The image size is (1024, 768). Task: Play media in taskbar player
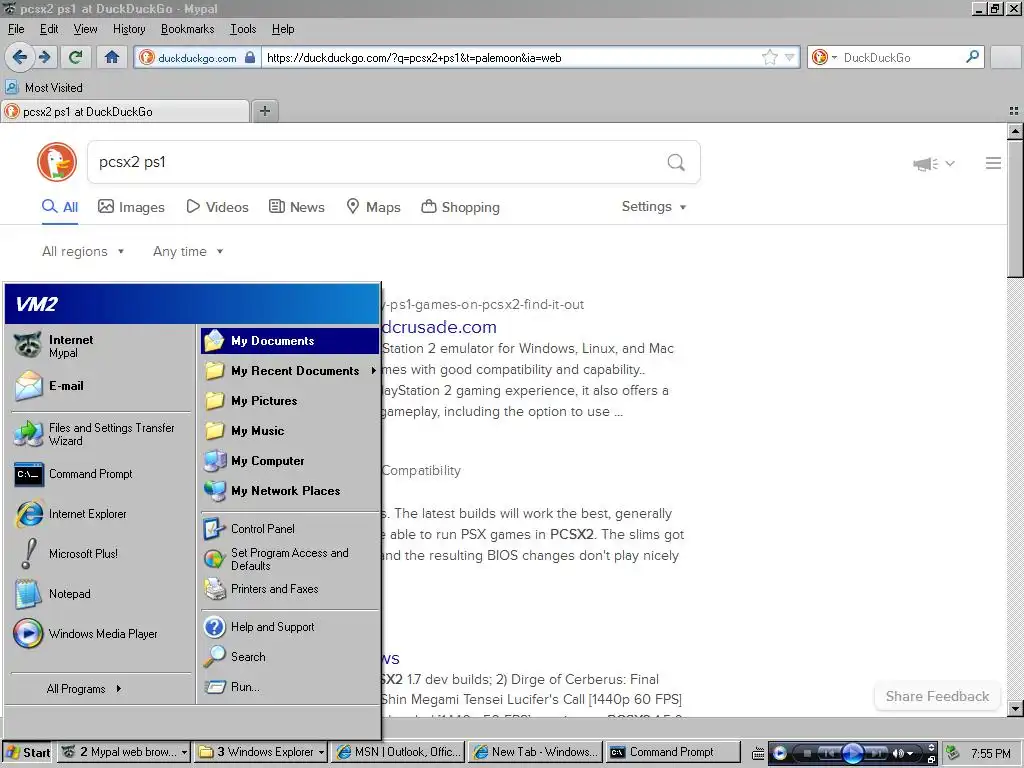click(852, 753)
